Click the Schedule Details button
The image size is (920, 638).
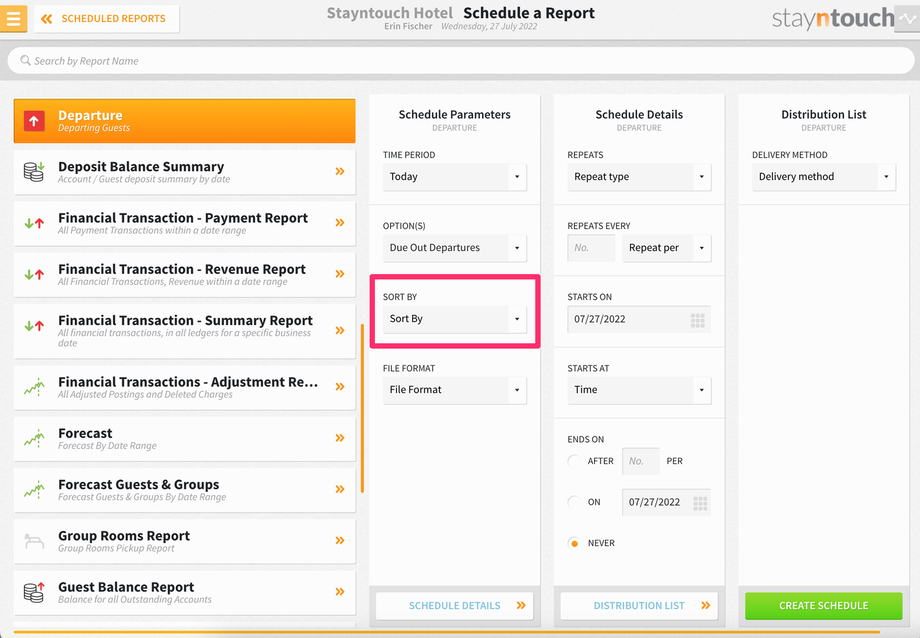(454, 606)
